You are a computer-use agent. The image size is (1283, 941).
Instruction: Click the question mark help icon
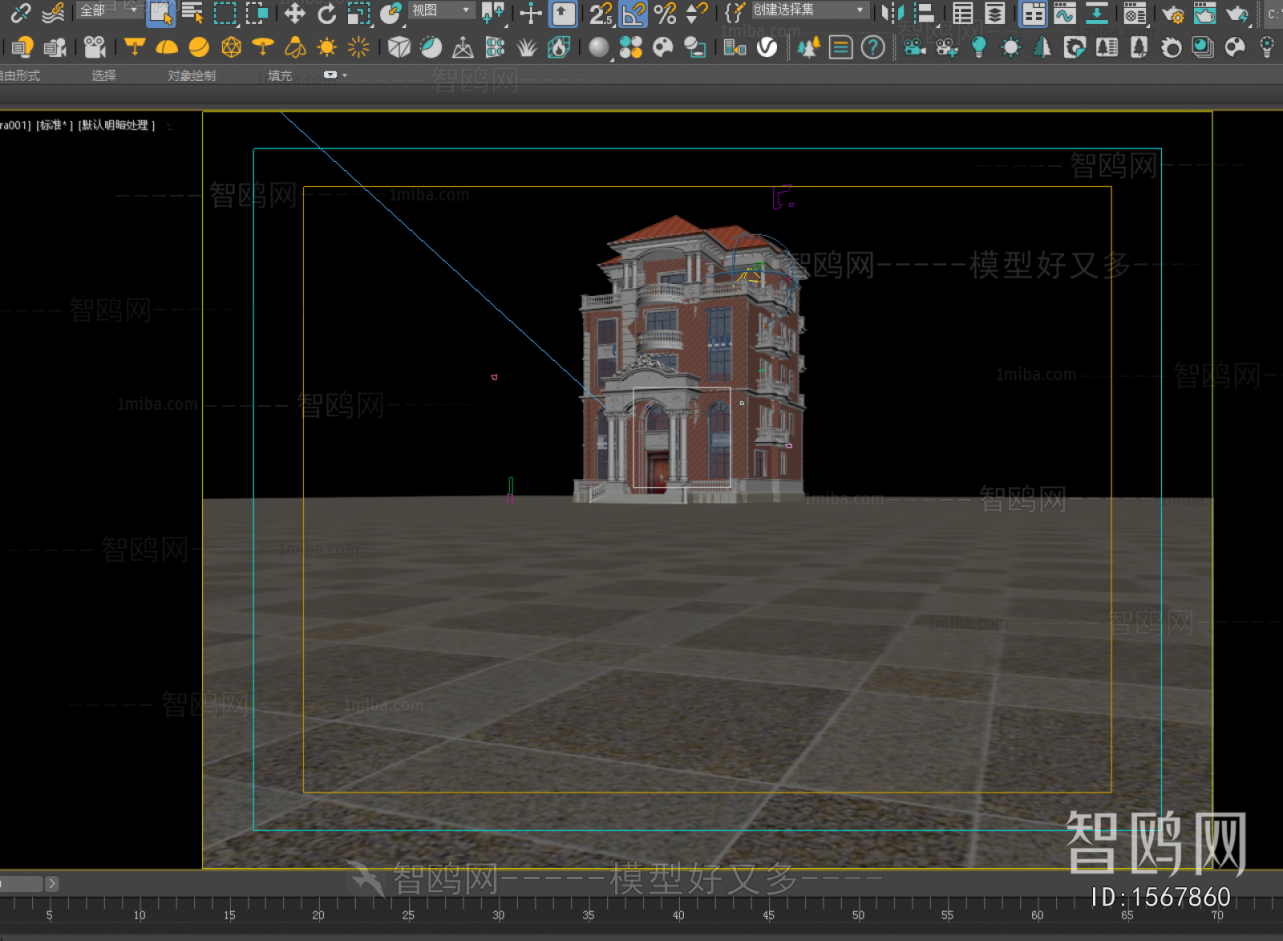873,47
